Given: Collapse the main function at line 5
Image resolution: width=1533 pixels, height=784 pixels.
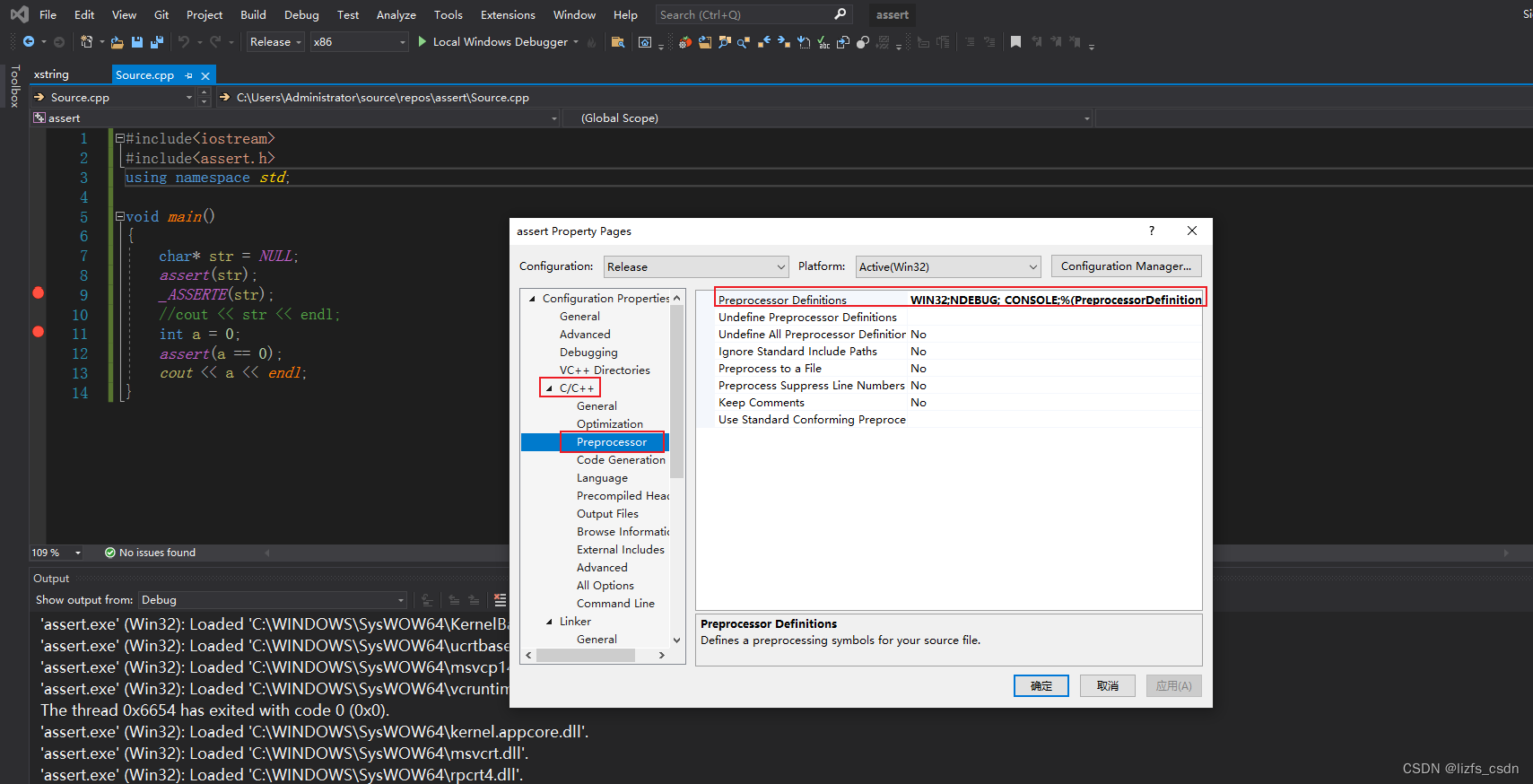Looking at the screenshot, I should [119, 216].
